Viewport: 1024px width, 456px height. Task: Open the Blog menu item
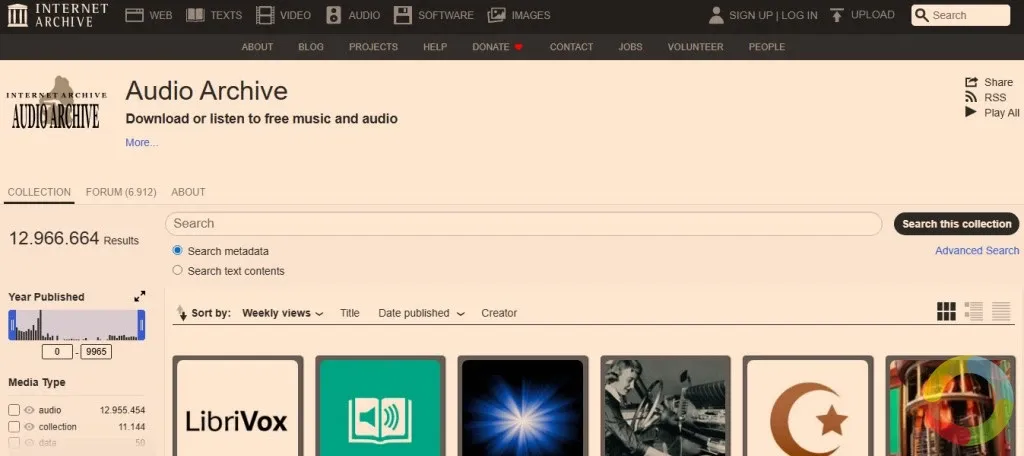coord(311,47)
